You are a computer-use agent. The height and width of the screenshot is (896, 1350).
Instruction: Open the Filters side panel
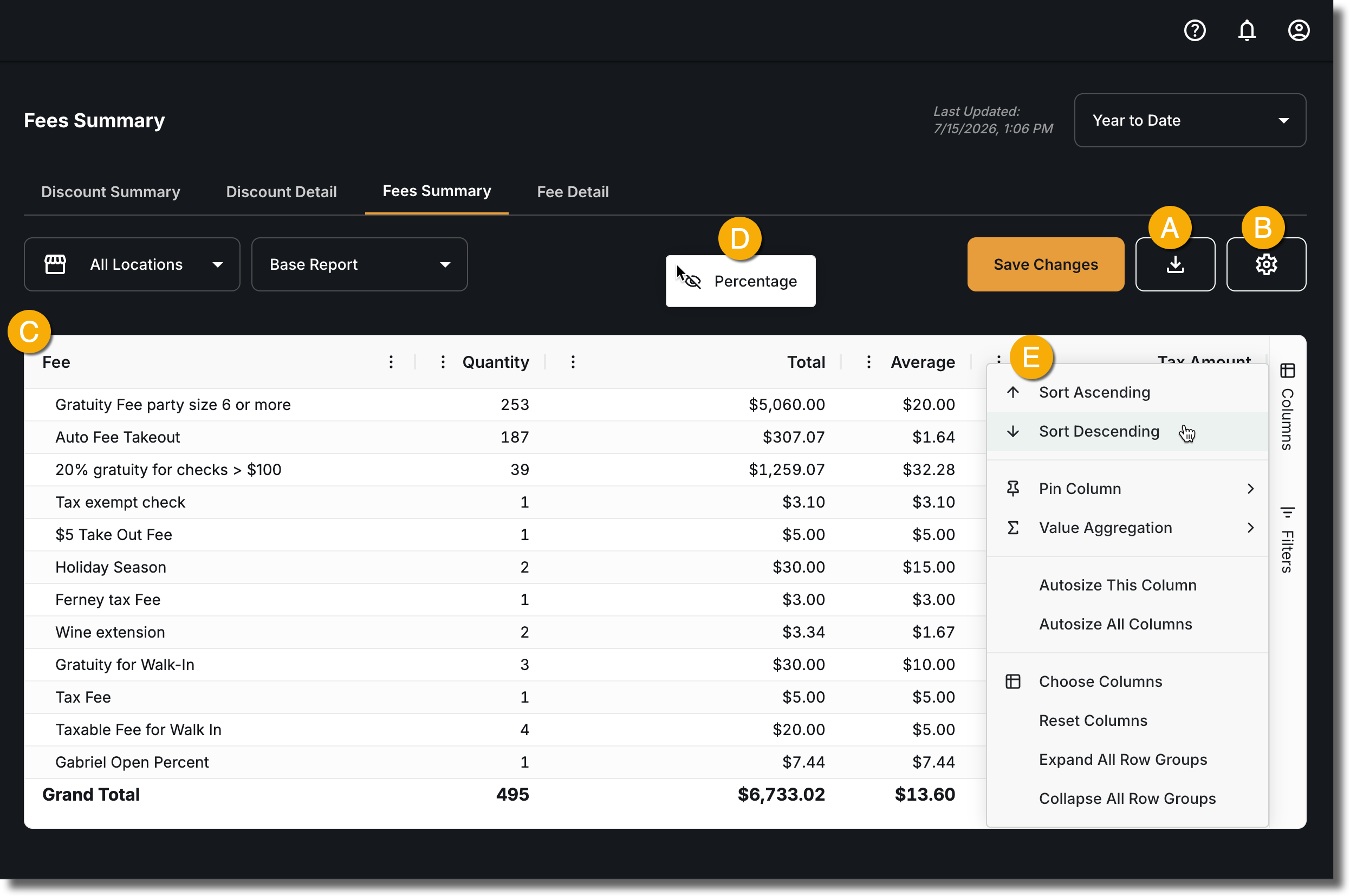point(1287,540)
